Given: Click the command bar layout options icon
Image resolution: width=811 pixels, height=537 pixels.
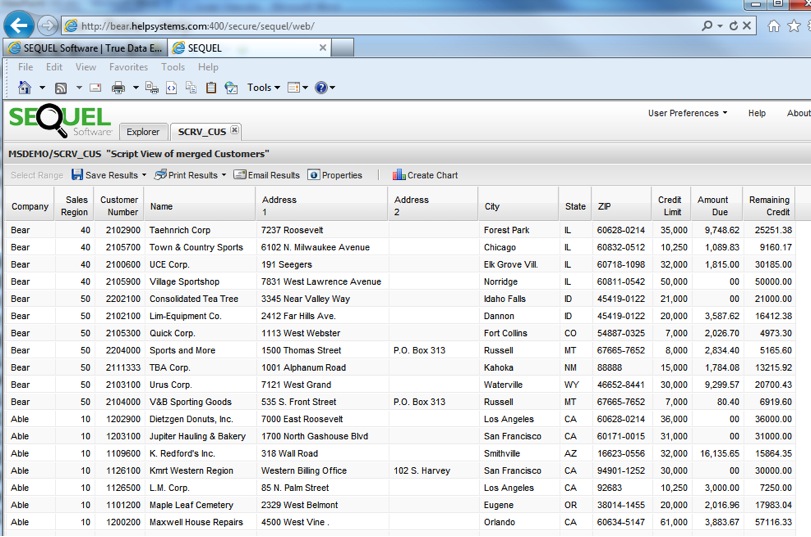Looking at the screenshot, I should click(x=293, y=87).
